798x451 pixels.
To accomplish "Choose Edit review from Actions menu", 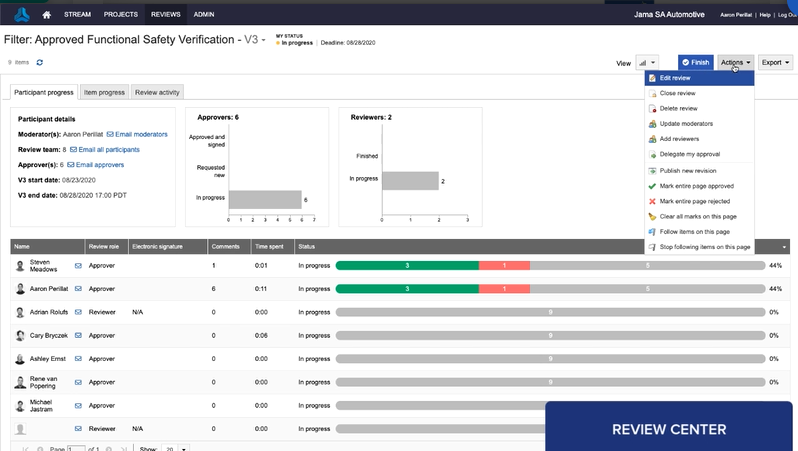I will tap(699, 78).
